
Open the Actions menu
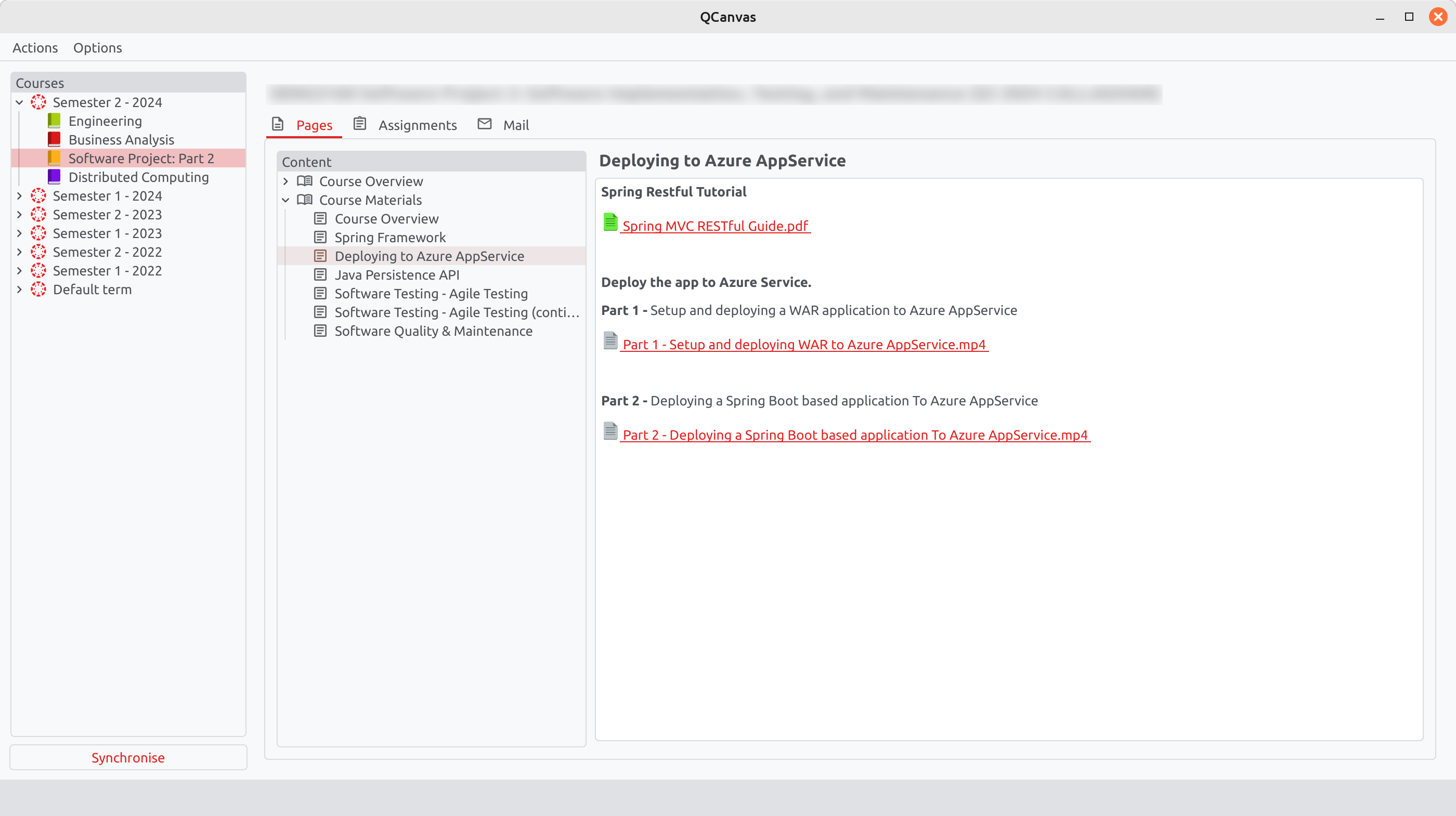click(x=35, y=47)
